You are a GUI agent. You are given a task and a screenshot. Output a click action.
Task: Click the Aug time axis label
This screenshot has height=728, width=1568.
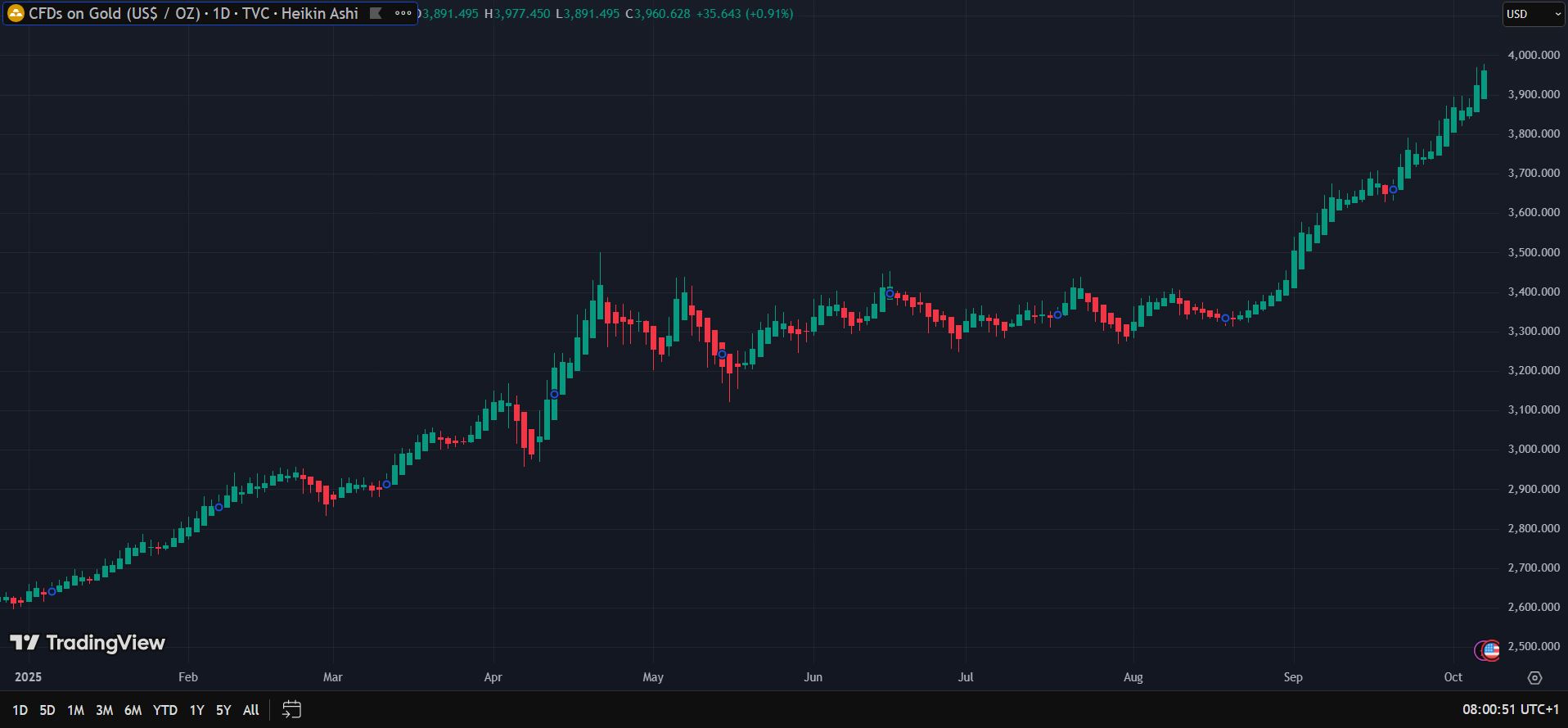tap(1133, 677)
